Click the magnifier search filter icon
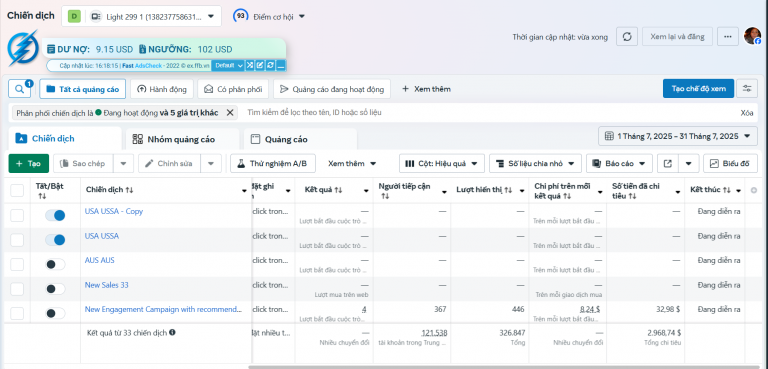Screen dimensions: 768x369 coord(20,89)
